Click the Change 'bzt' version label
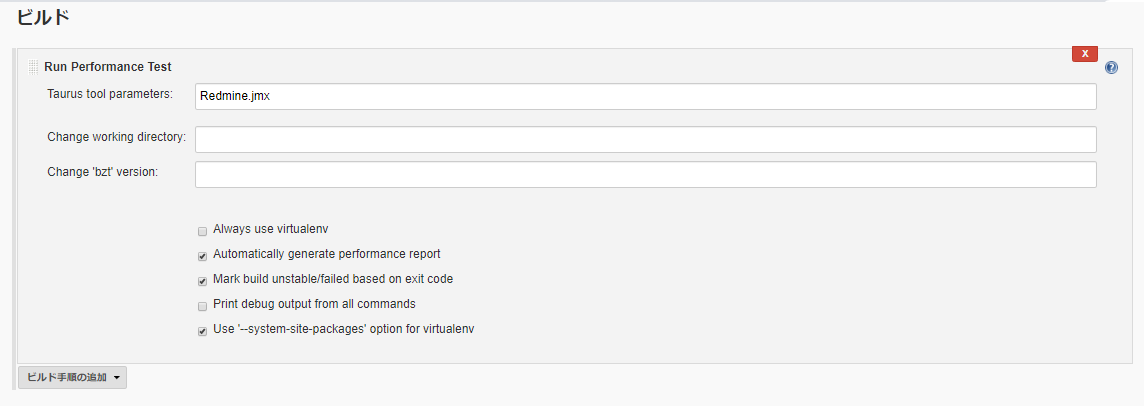The image size is (1144, 406). 102,171
